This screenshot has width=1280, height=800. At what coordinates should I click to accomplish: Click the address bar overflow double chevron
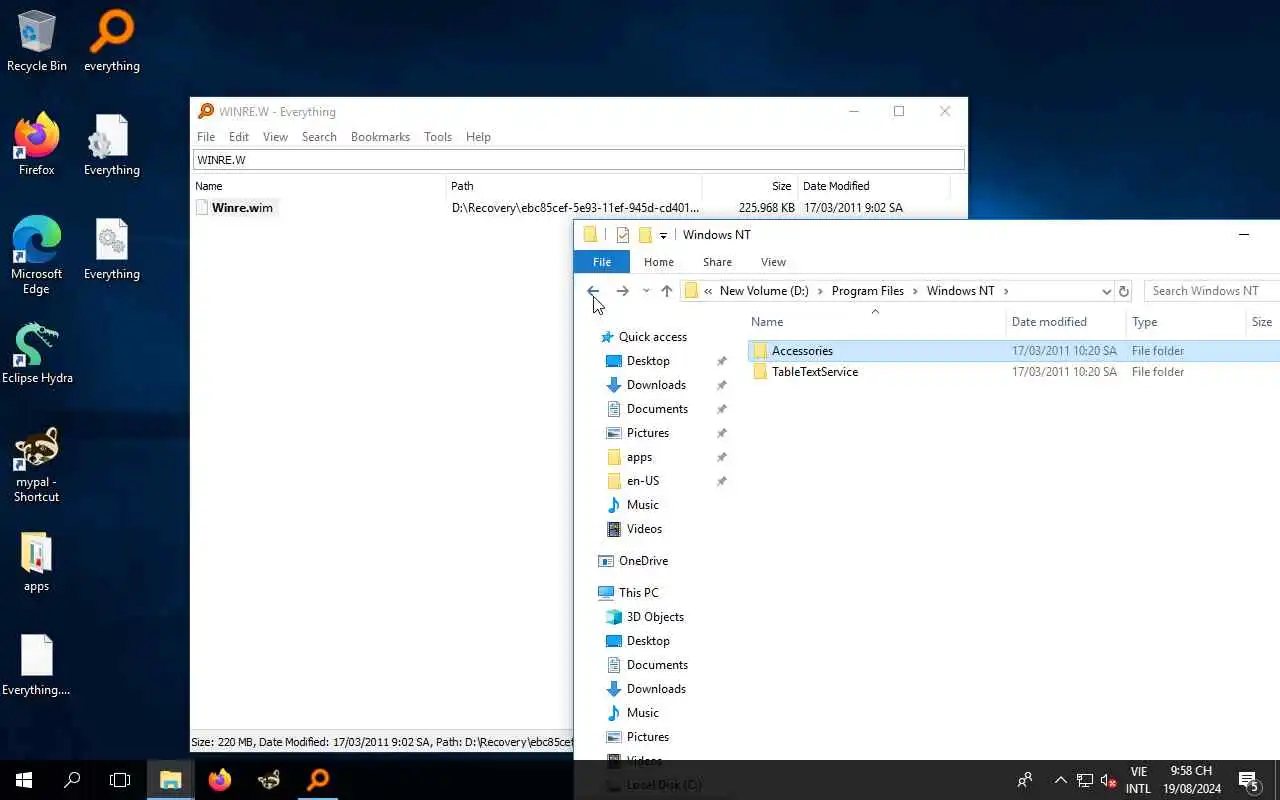(x=708, y=291)
